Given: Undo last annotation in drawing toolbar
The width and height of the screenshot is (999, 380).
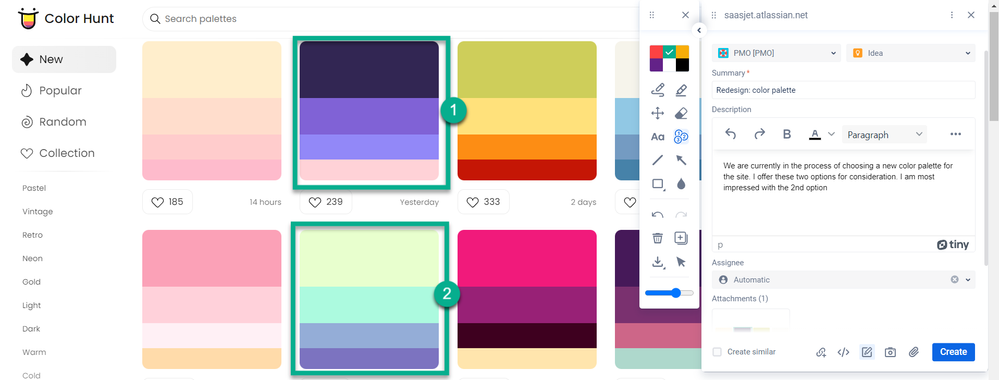Looking at the screenshot, I should coord(658,215).
